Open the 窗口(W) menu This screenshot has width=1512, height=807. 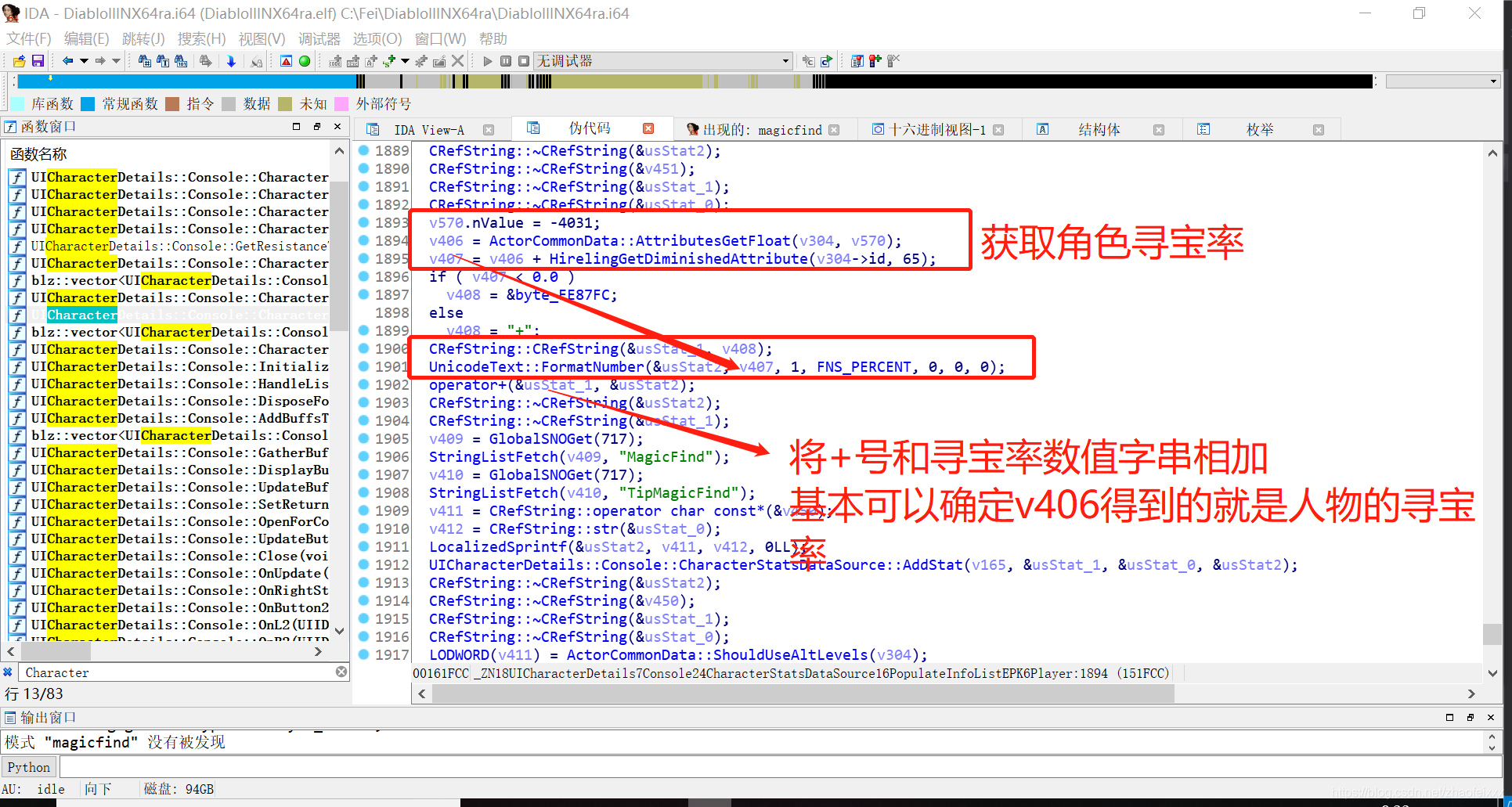pyautogui.click(x=440, y=38)
